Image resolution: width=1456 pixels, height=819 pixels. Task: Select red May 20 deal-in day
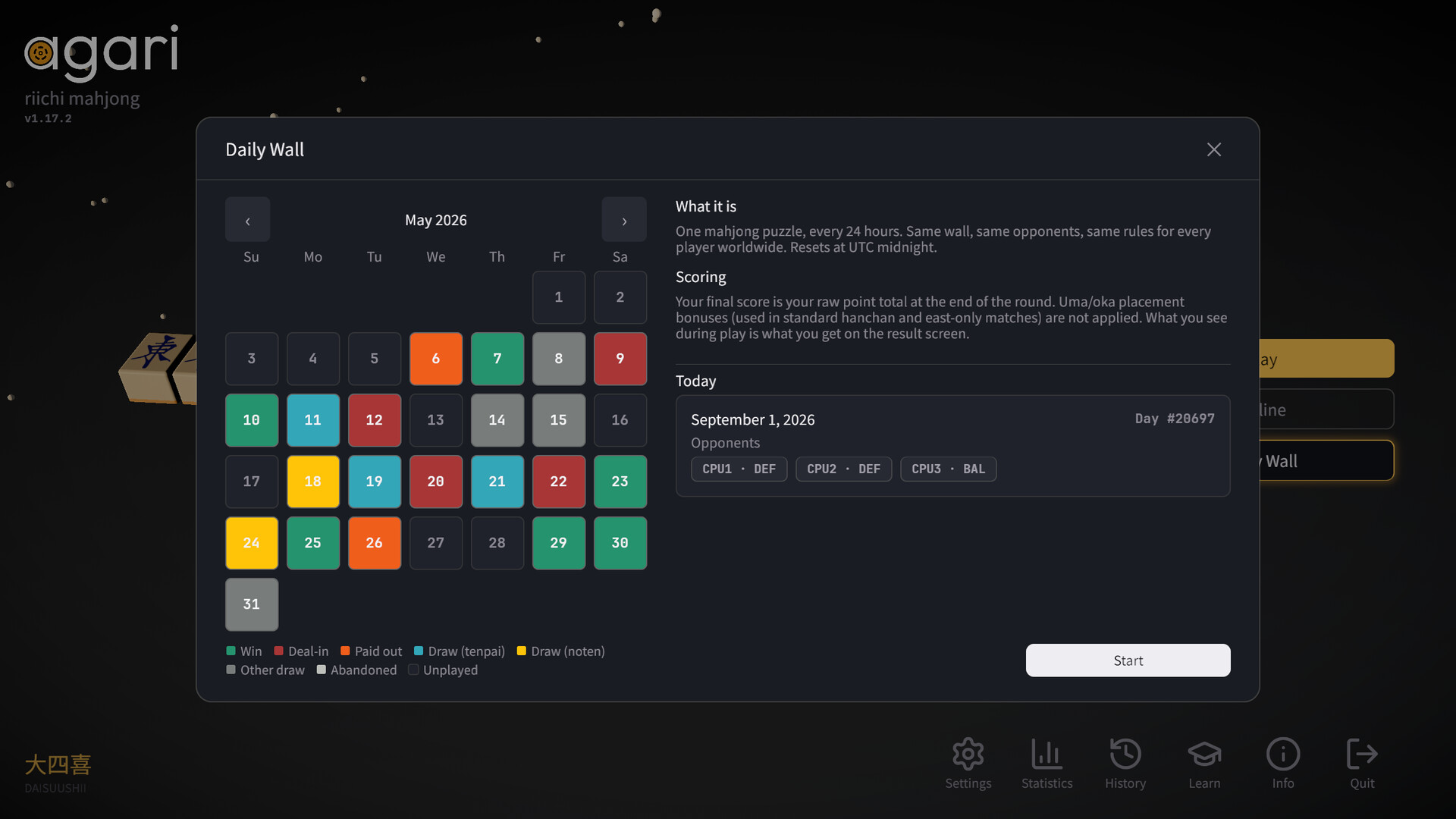(x=436, y=482)
